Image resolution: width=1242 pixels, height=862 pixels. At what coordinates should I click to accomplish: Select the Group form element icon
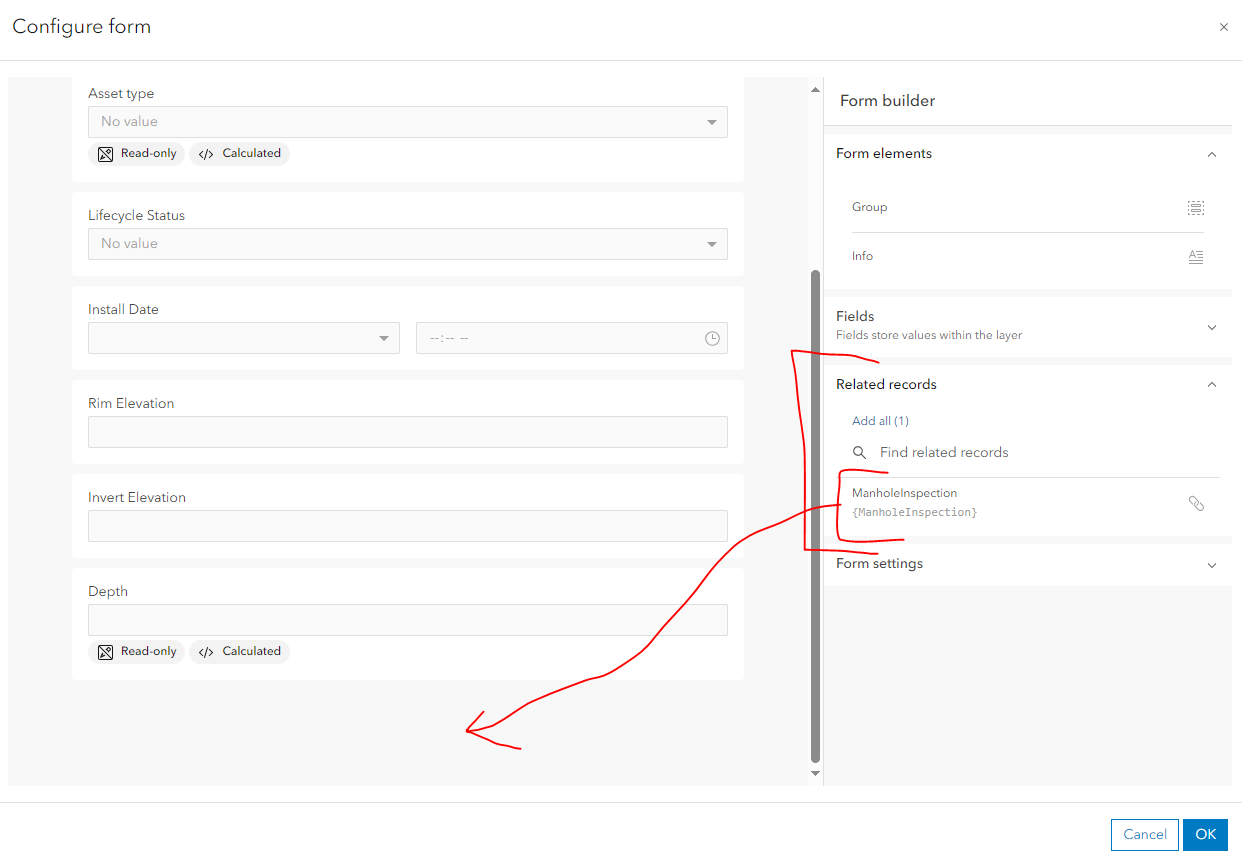point(1196,207)
